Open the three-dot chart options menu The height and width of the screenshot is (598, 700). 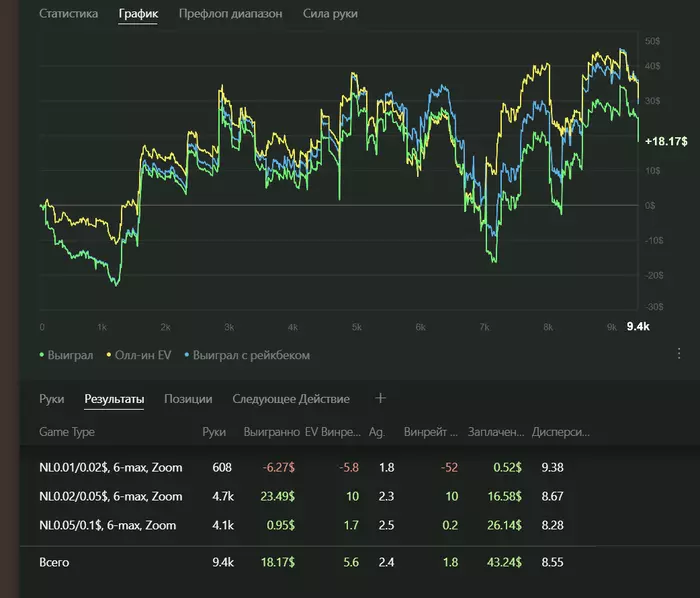[x=679, y=354]
